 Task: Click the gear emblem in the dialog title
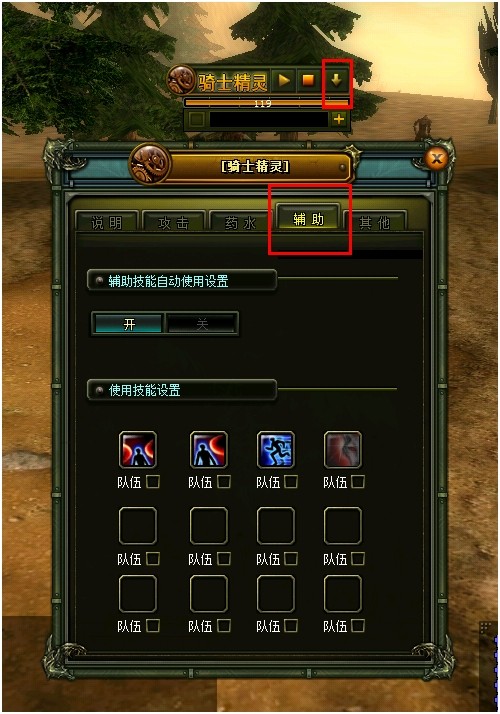(x=151, y=164)
